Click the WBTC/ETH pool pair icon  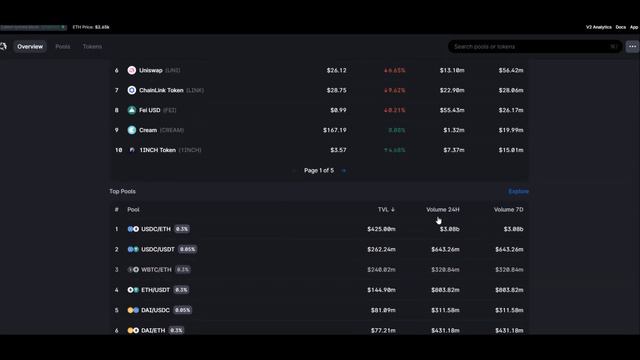pos(133,270)
